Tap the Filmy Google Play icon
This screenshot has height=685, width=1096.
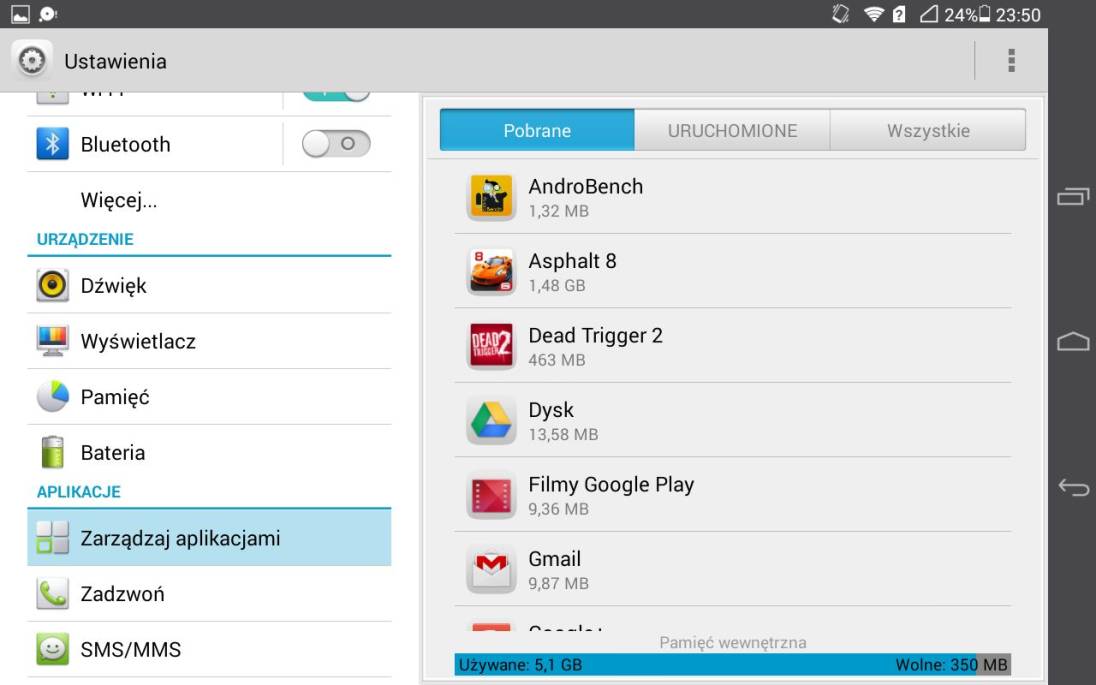[x=491, y=495]
